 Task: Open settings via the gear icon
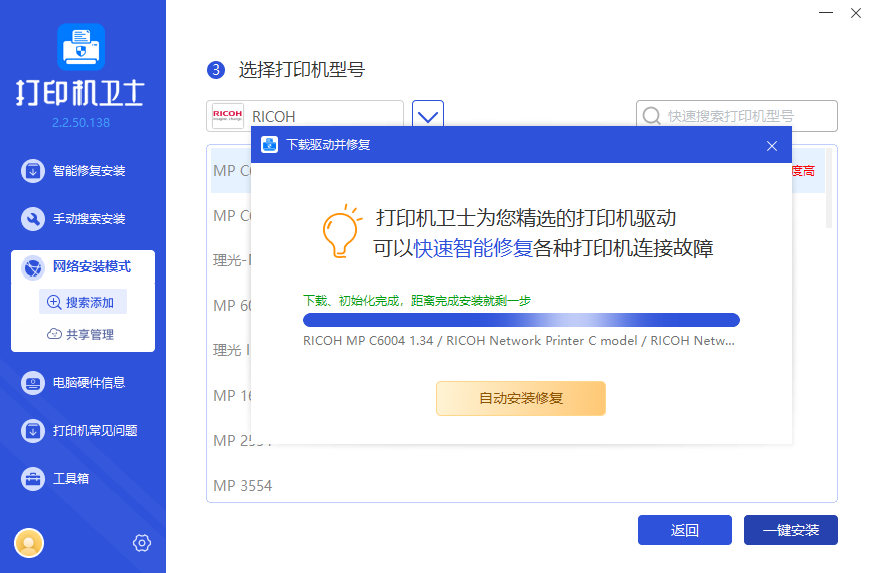pos(142,543)
